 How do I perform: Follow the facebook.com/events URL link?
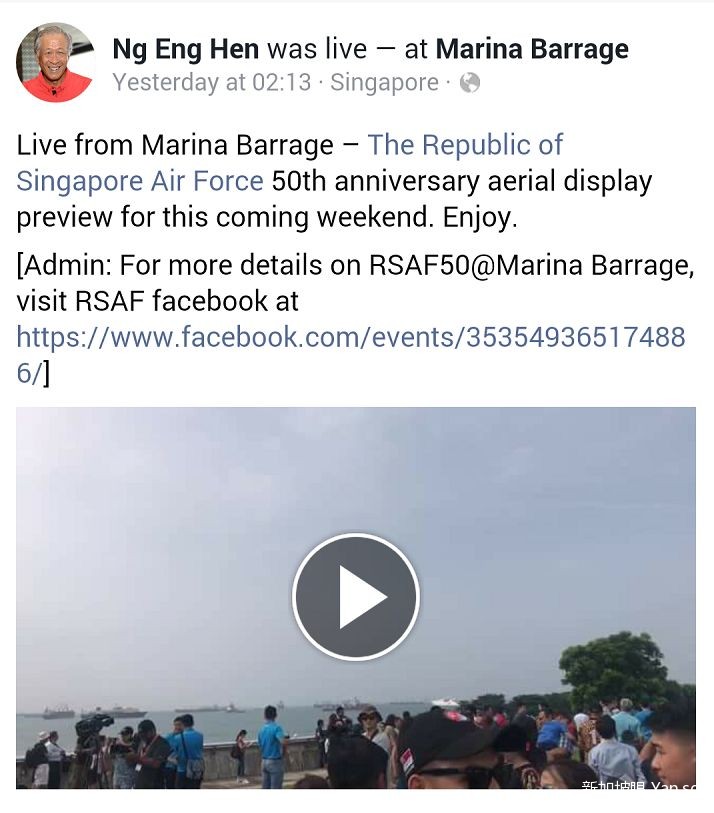tap(351, 355)
